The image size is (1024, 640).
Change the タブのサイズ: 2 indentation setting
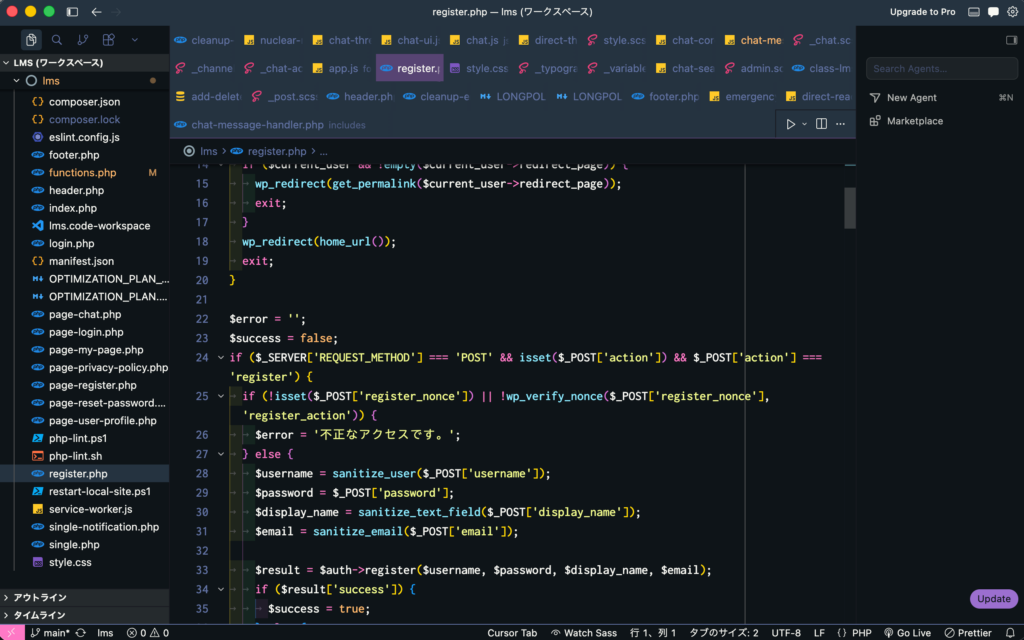point(724,632)
